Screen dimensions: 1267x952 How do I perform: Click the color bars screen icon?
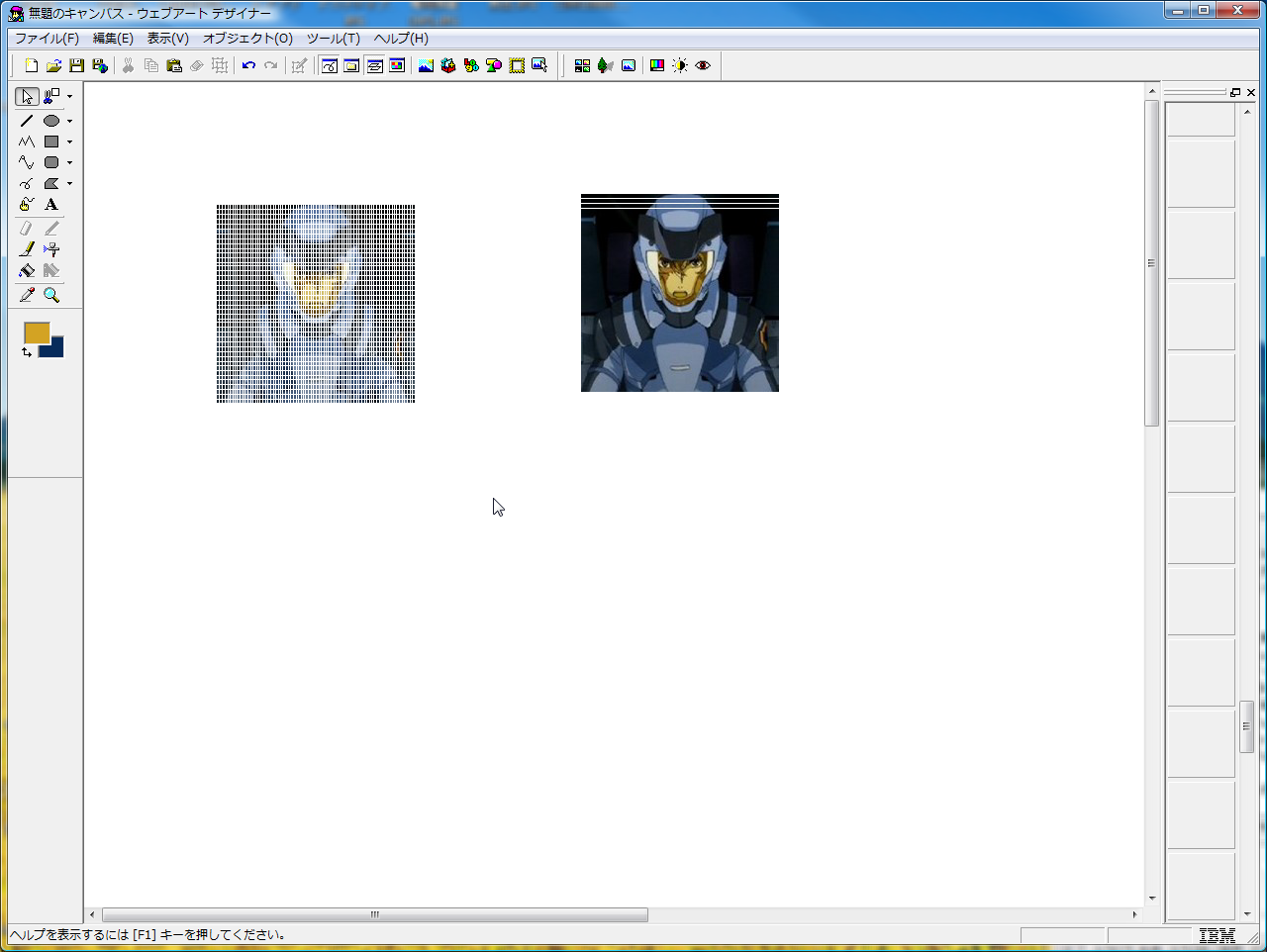tap(657, 65)
